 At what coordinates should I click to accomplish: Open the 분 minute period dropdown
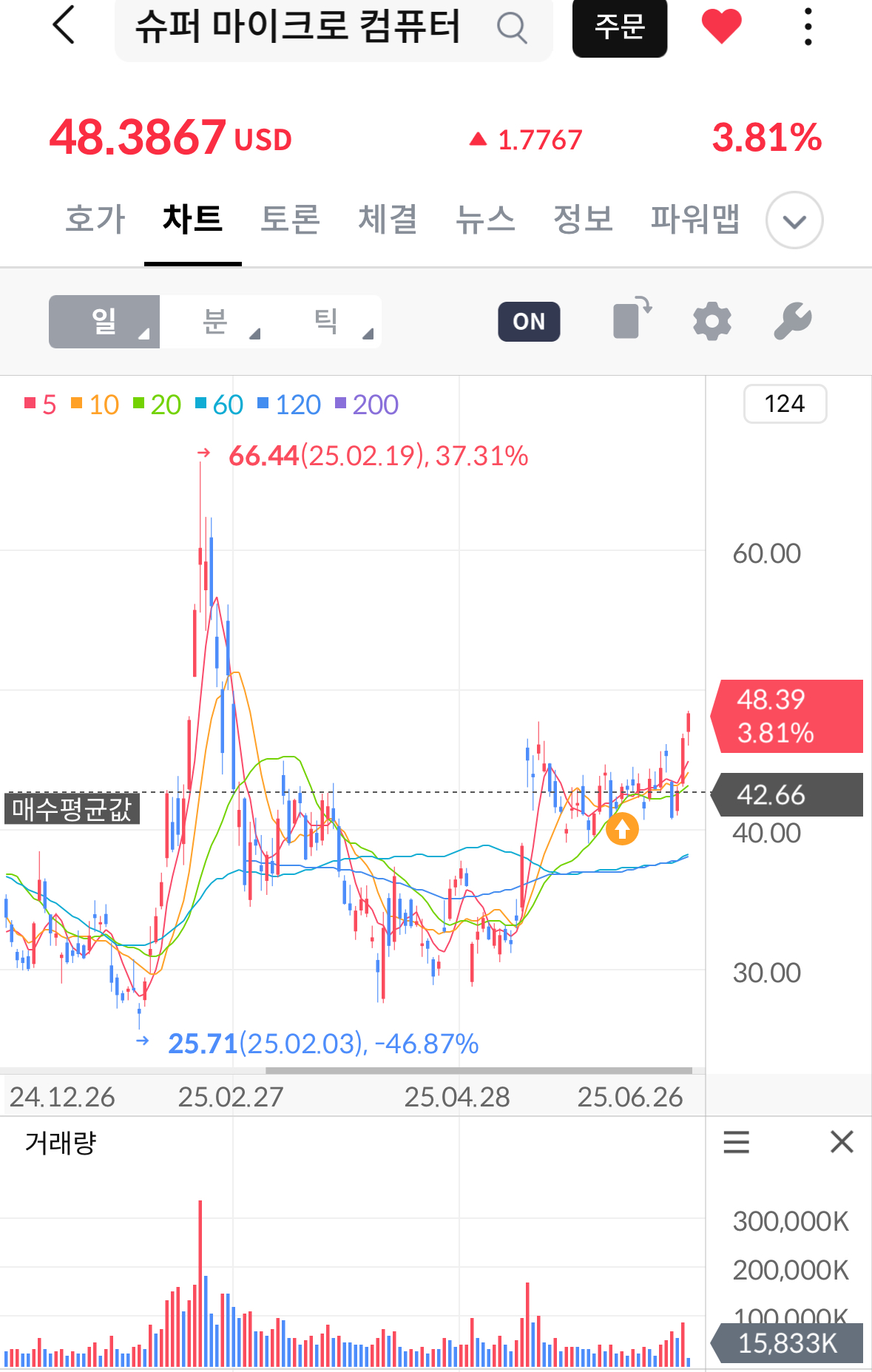coord(215,322)
